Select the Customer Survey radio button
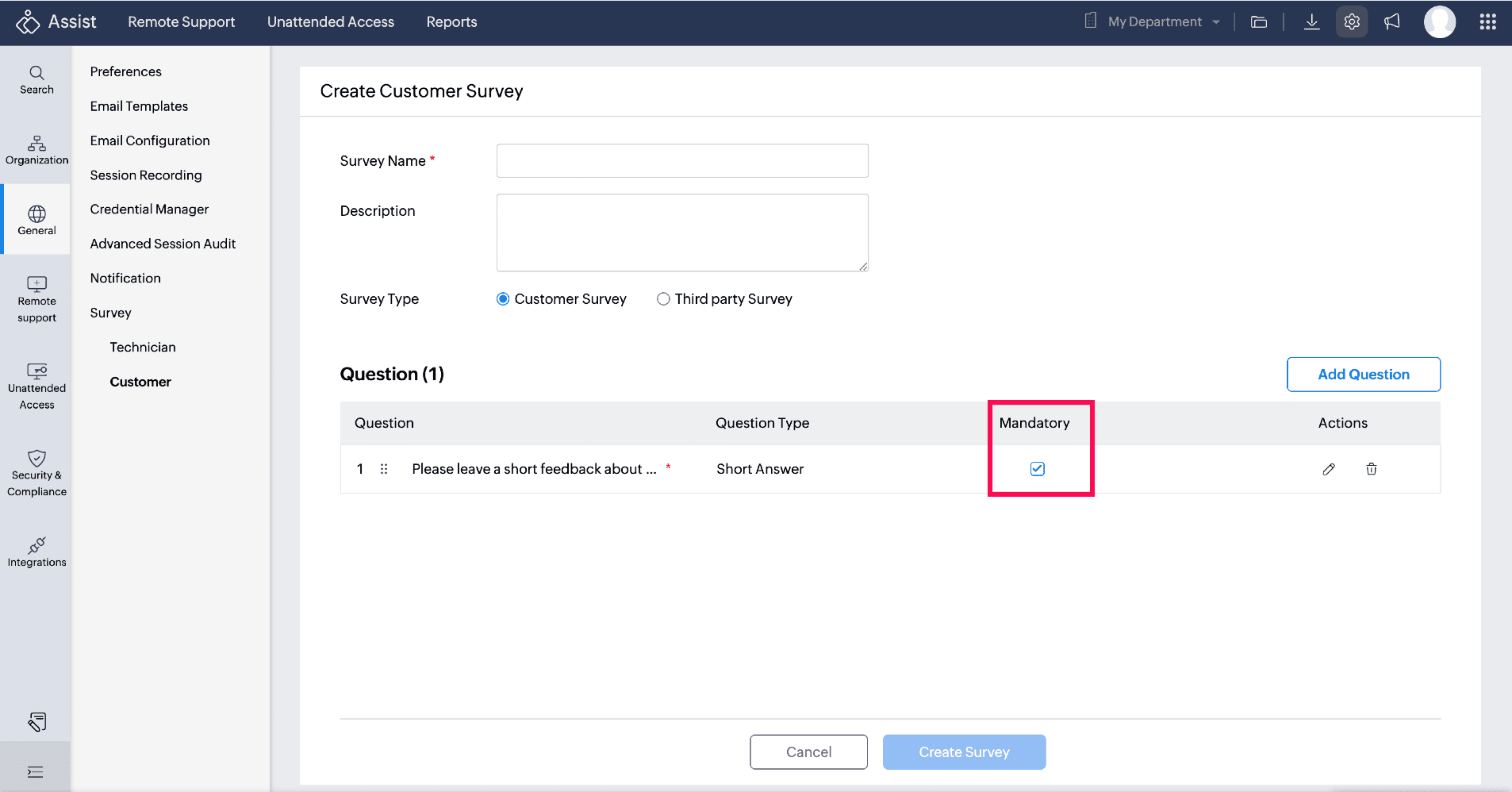Viewport: 1512px width, 792px height. [503, 299]
